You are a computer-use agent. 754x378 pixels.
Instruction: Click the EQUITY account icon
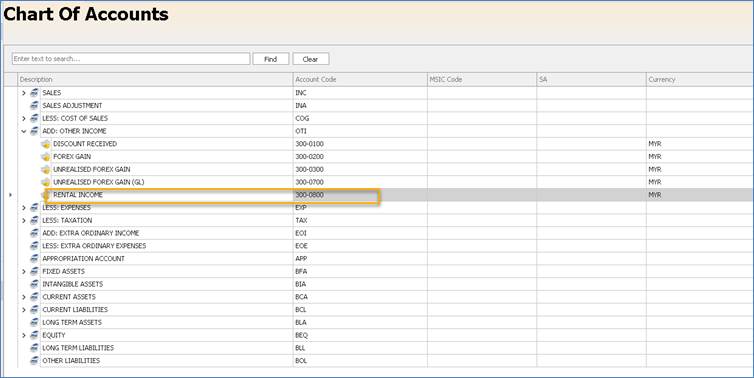click(x=34, y=335)
